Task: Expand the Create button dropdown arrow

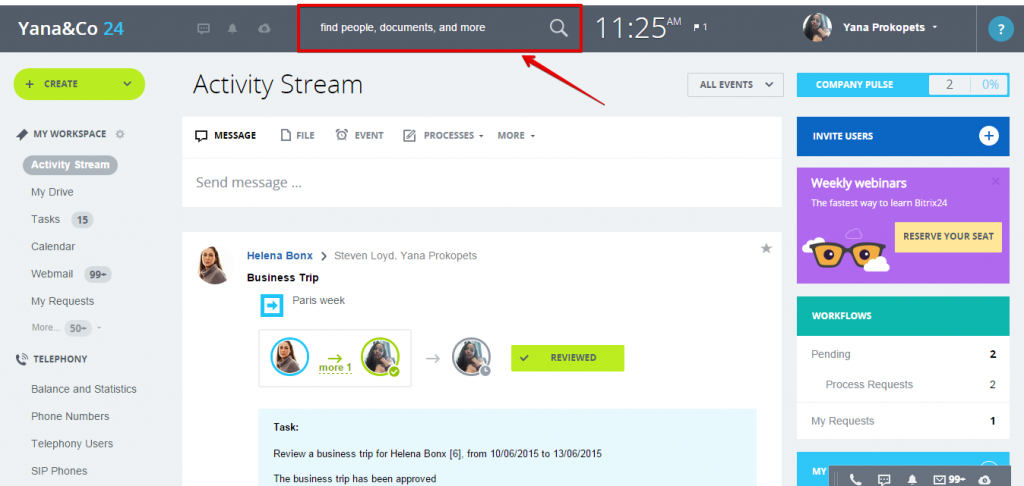Action: pyautogui.click(x=127, y=84)
